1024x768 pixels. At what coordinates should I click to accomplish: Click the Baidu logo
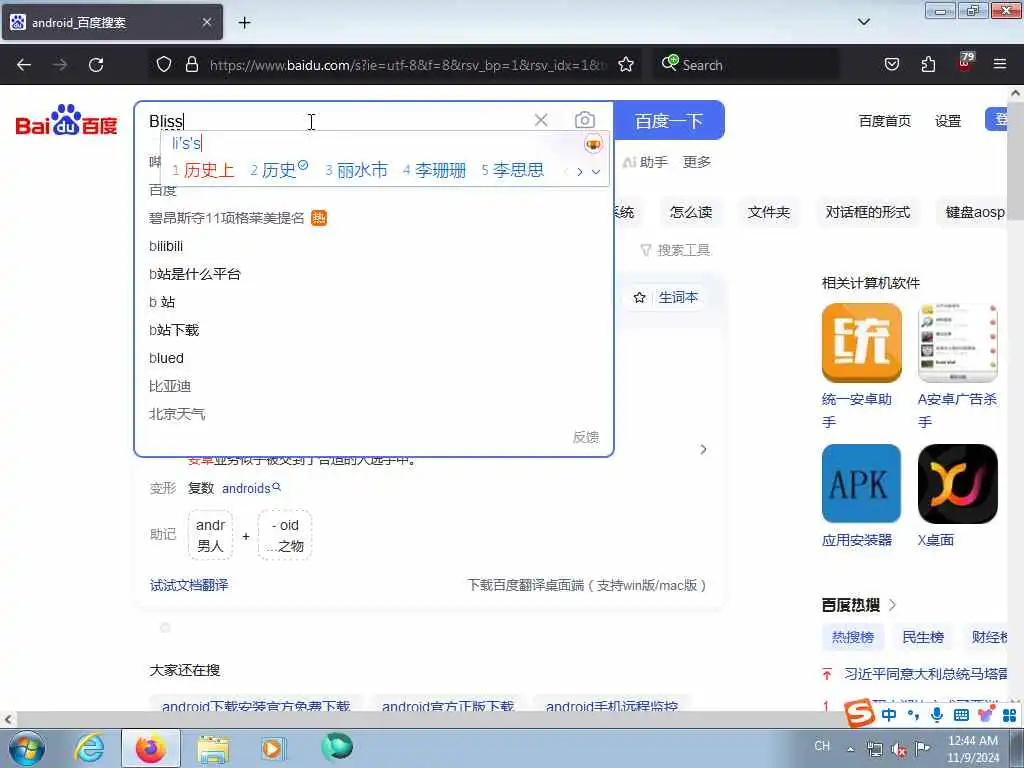66,120
